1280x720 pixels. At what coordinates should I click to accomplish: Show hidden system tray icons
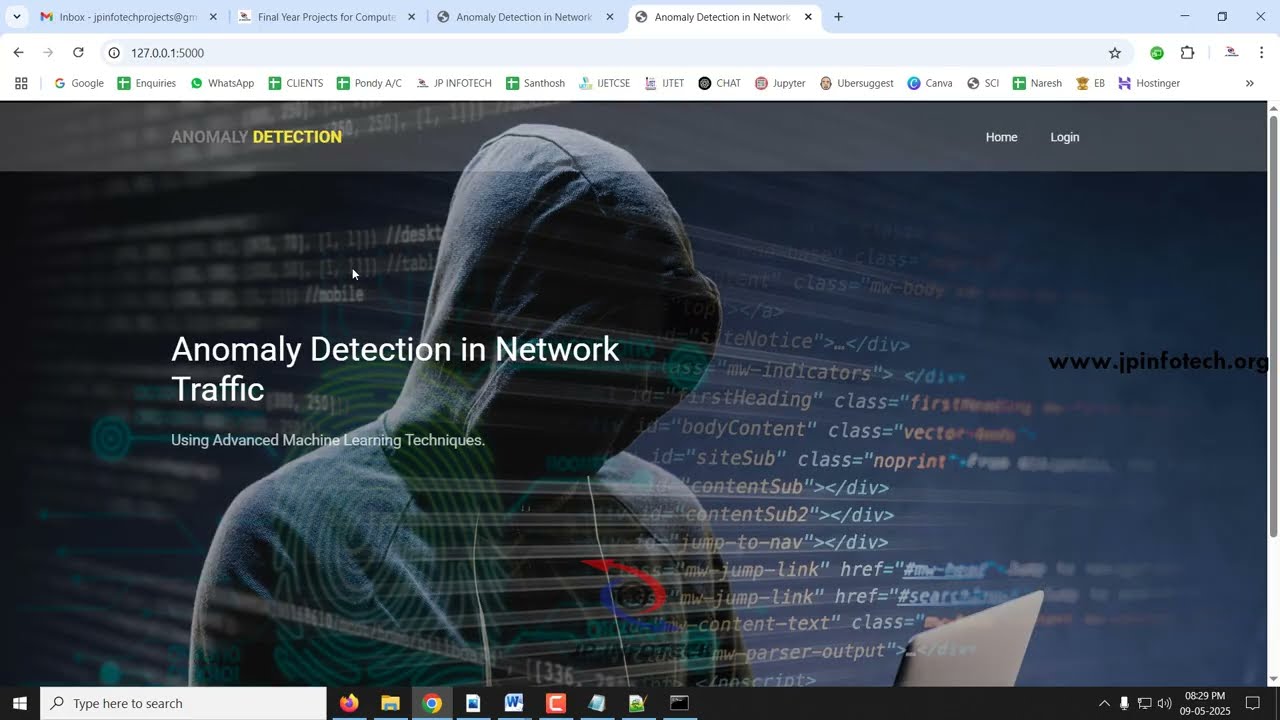(1104, 703)
